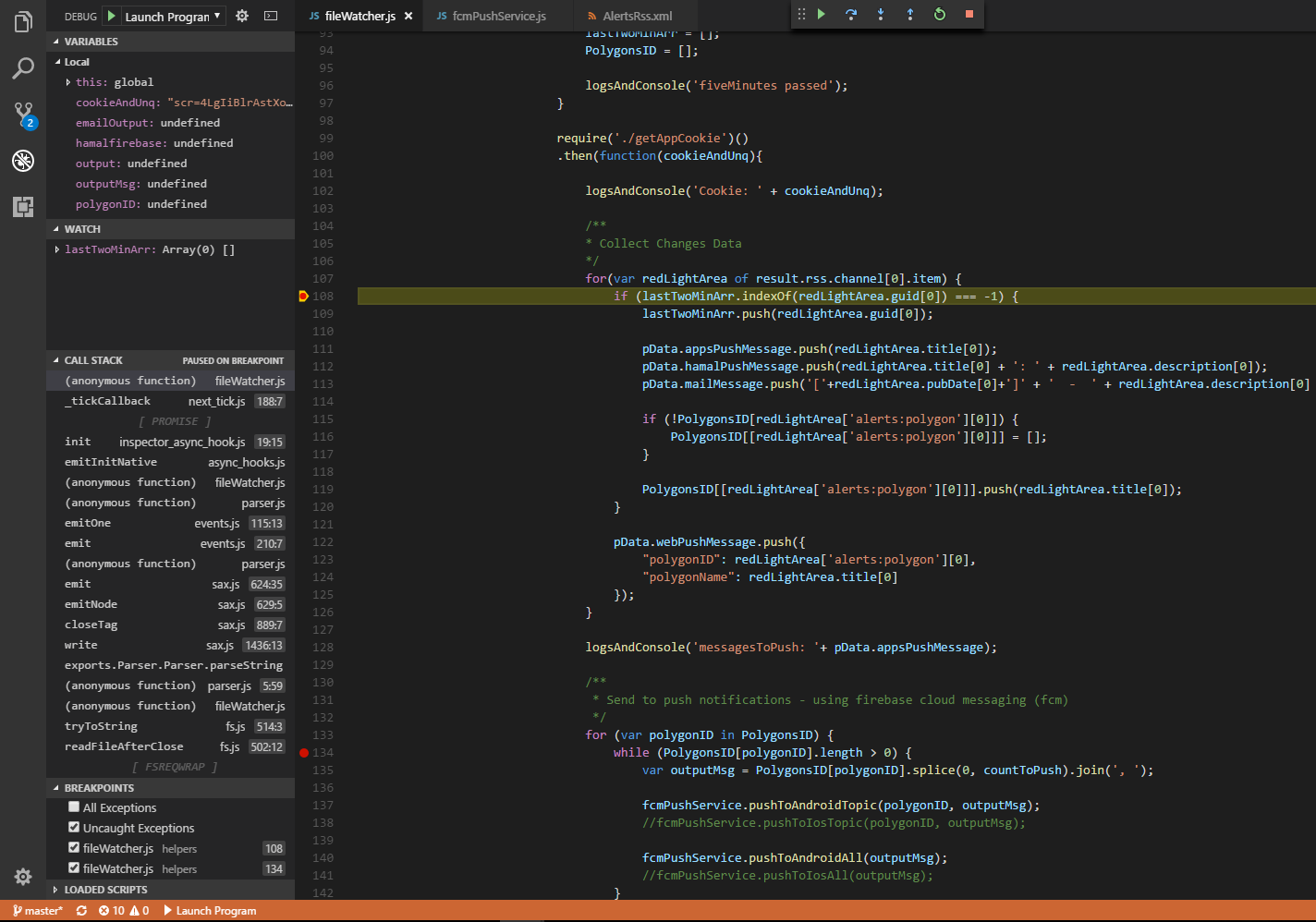1316x922 pixels.
Task: Open launch.json configuration gear icon
Action: tap(242, 16)
